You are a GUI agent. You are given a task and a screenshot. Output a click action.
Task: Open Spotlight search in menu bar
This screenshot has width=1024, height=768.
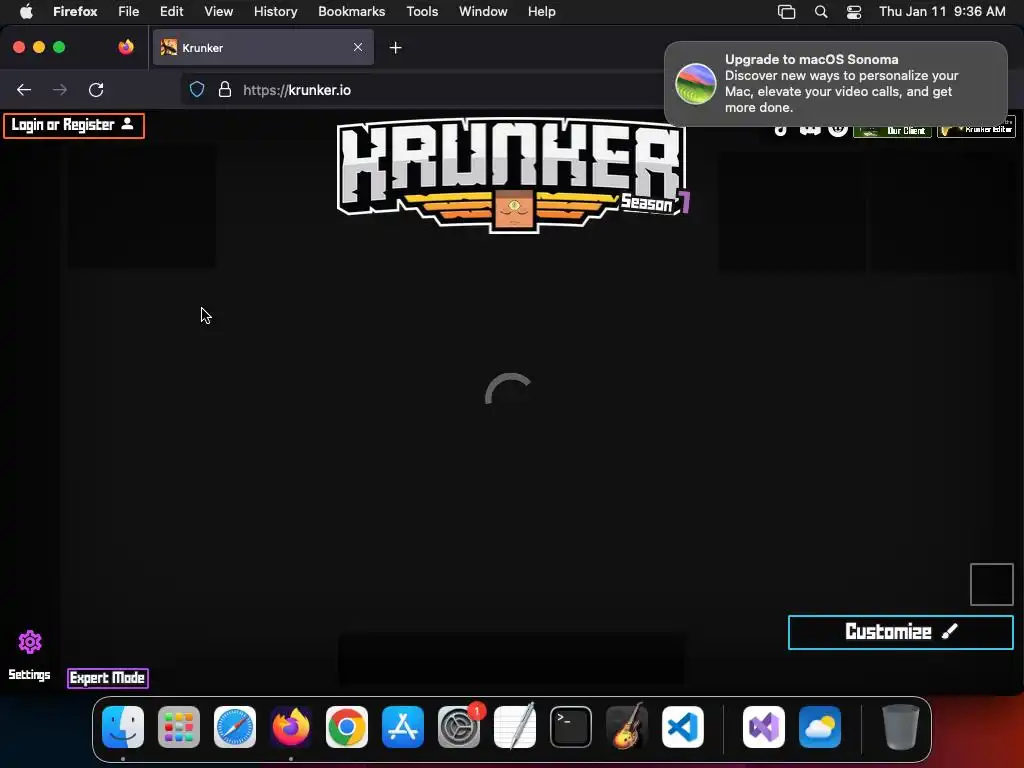coord(821,12)
